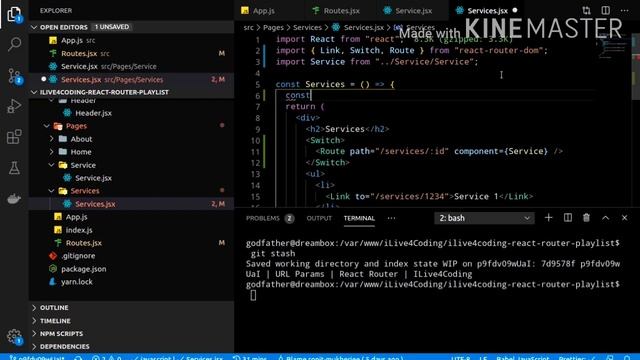
Task: Click the Services folder breadcrumb
Action: 307,28
